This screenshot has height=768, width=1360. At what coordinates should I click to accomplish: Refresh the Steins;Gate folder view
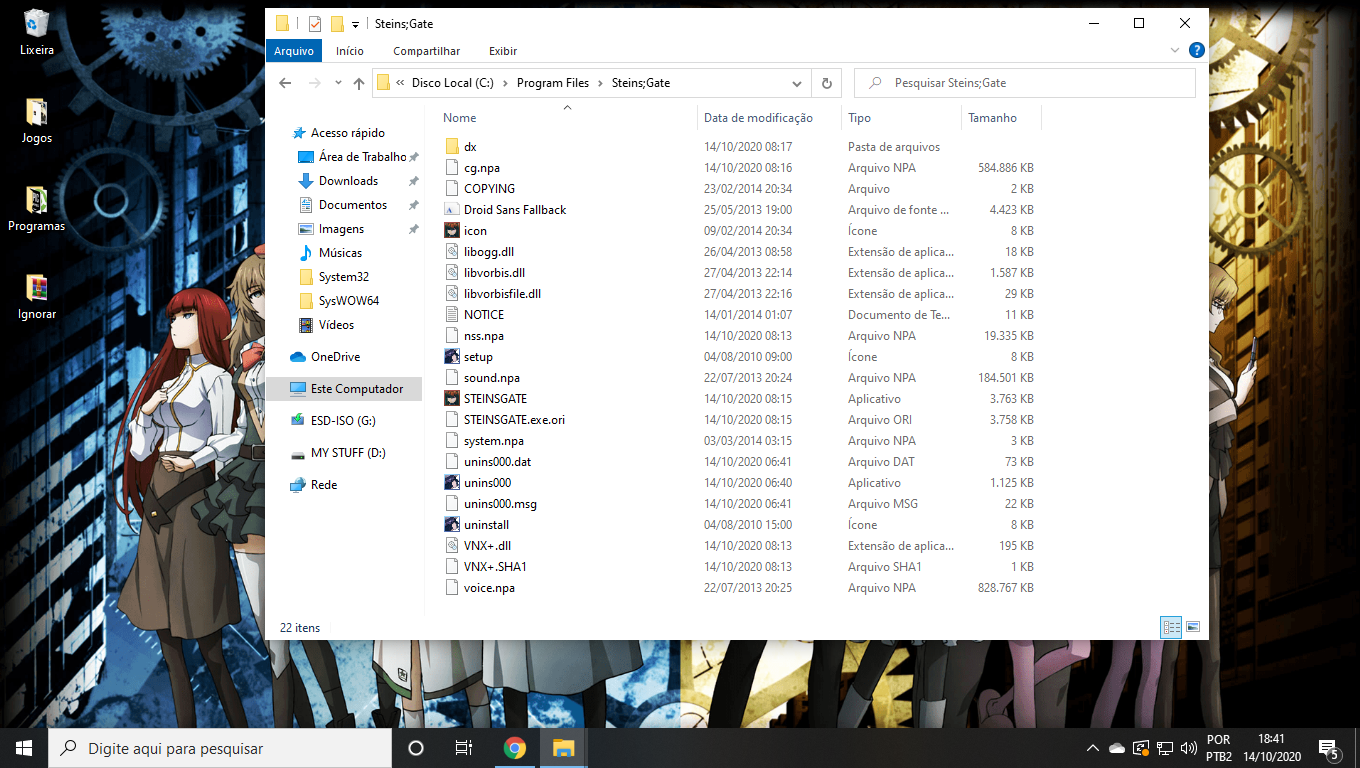(x=826, y=83)
